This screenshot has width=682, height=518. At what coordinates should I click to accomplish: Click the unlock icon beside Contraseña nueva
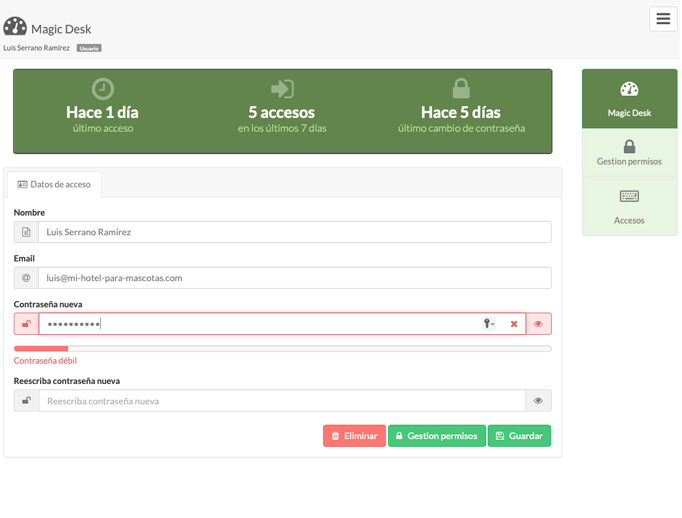26,324
